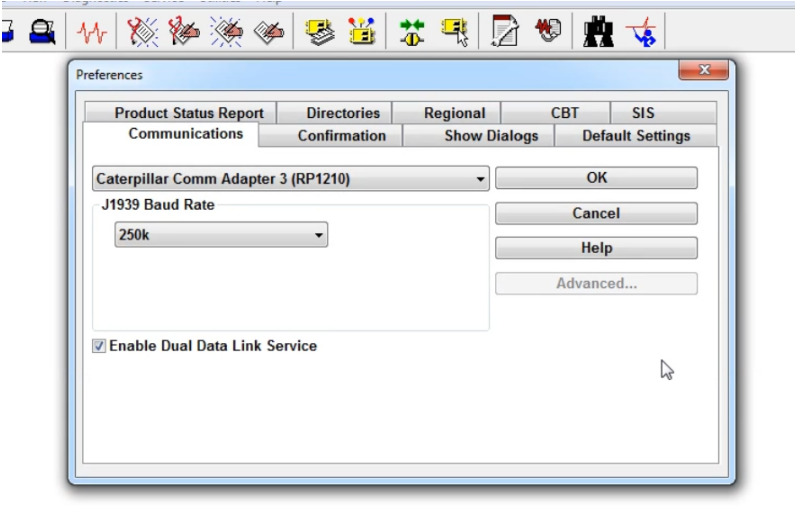Click the red and blue graph icon
Viewport: 795px width, 508px height.
(x=641, y=33)
